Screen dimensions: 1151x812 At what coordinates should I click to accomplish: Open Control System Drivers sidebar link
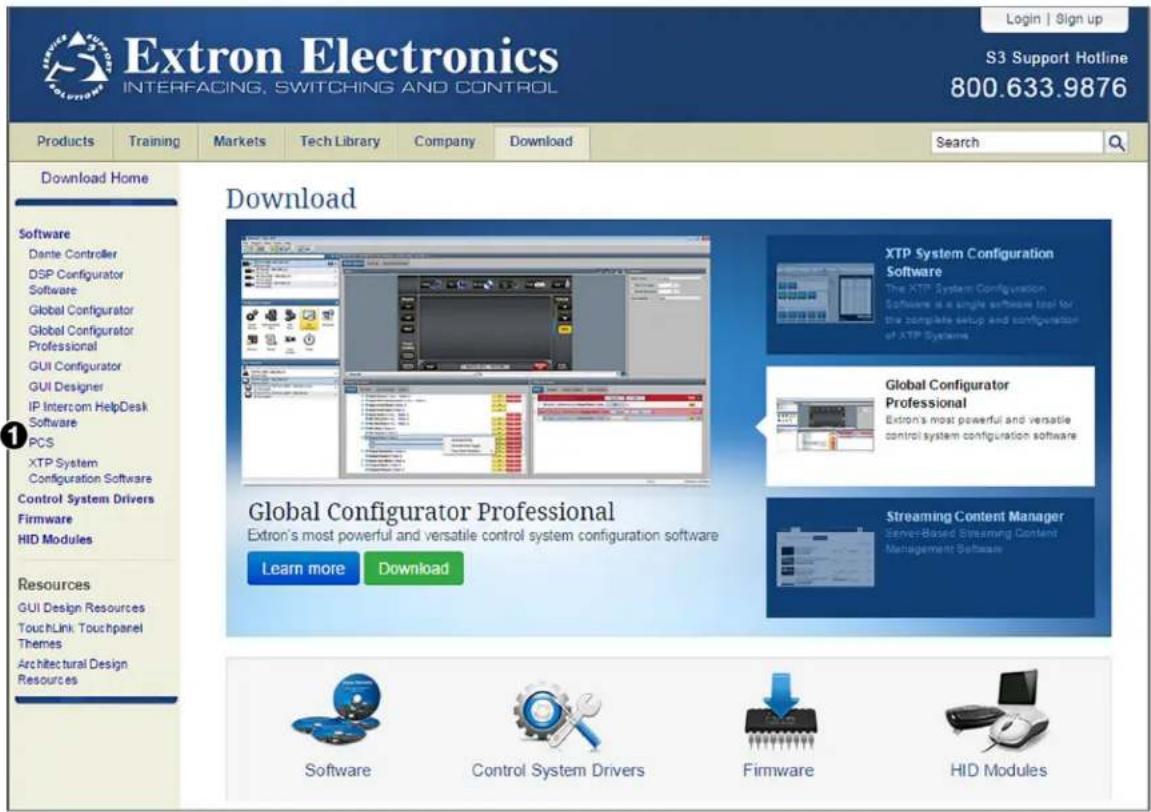click(x=86, y=499)
